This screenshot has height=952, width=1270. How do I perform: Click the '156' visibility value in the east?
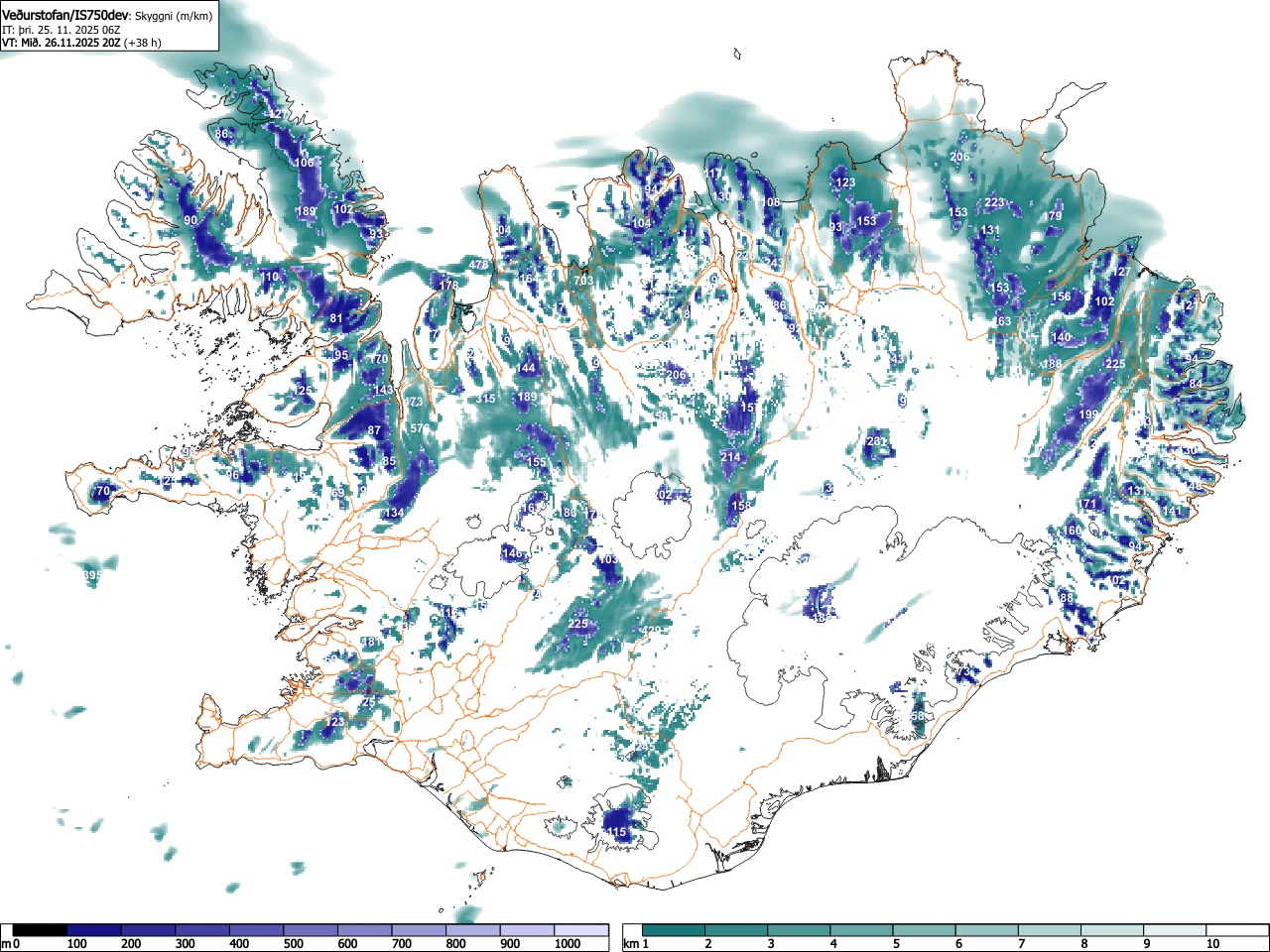tap(1061, 297)
